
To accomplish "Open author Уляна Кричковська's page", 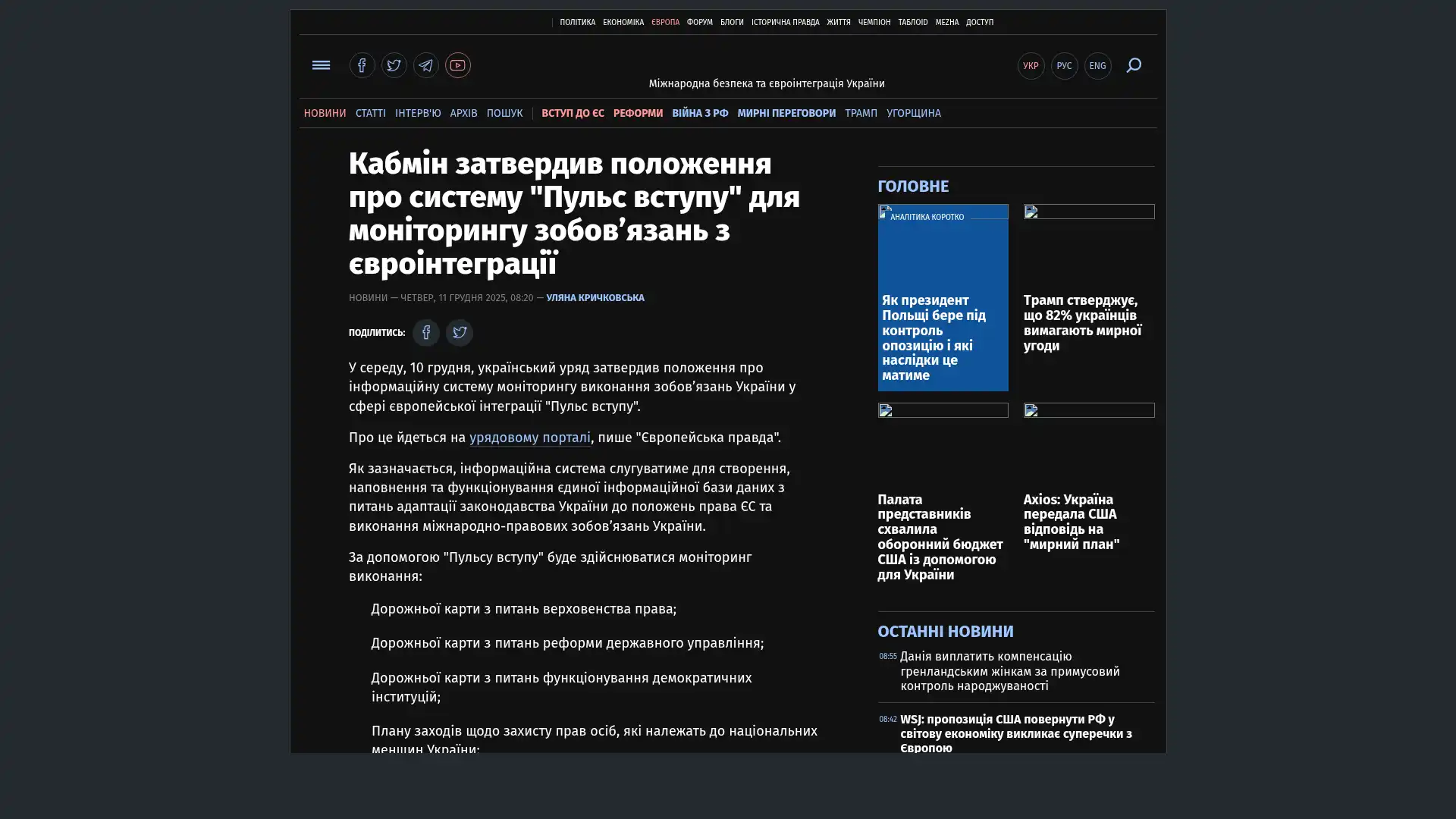I will coord(595,298).
